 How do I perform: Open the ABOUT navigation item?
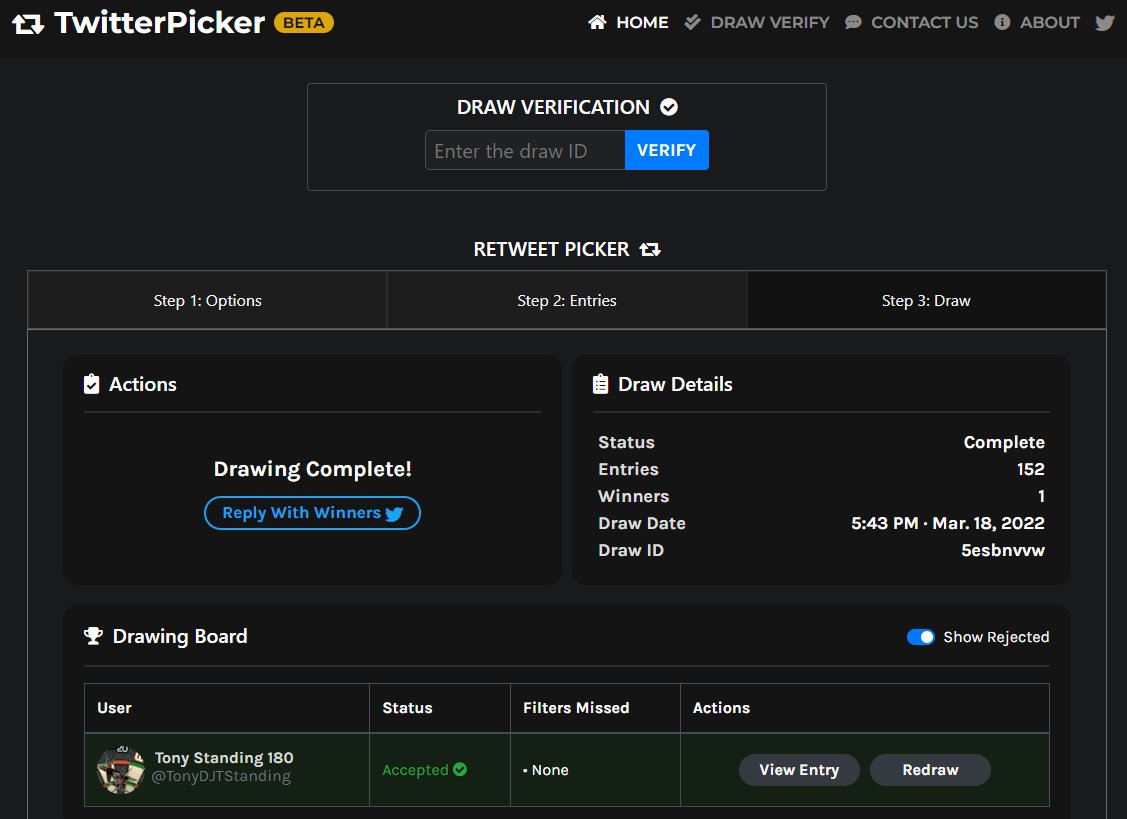click(1036, 22)
